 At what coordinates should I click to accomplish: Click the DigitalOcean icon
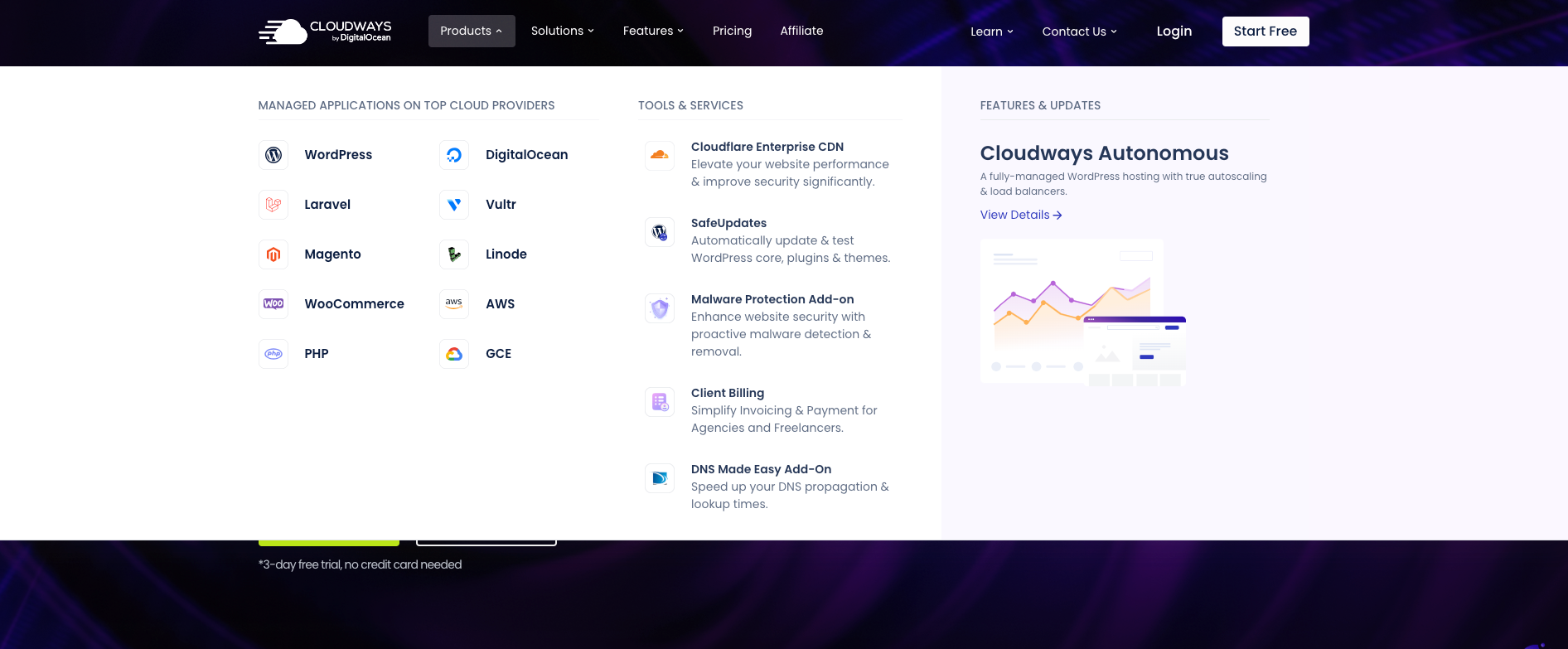point(454,155)
